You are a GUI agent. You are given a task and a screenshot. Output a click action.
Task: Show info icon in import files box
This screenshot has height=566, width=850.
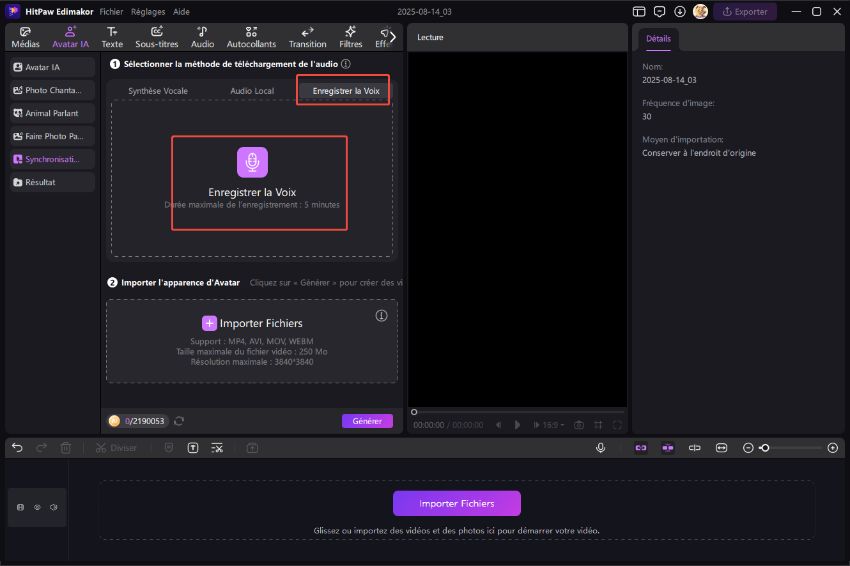[382, 316]
